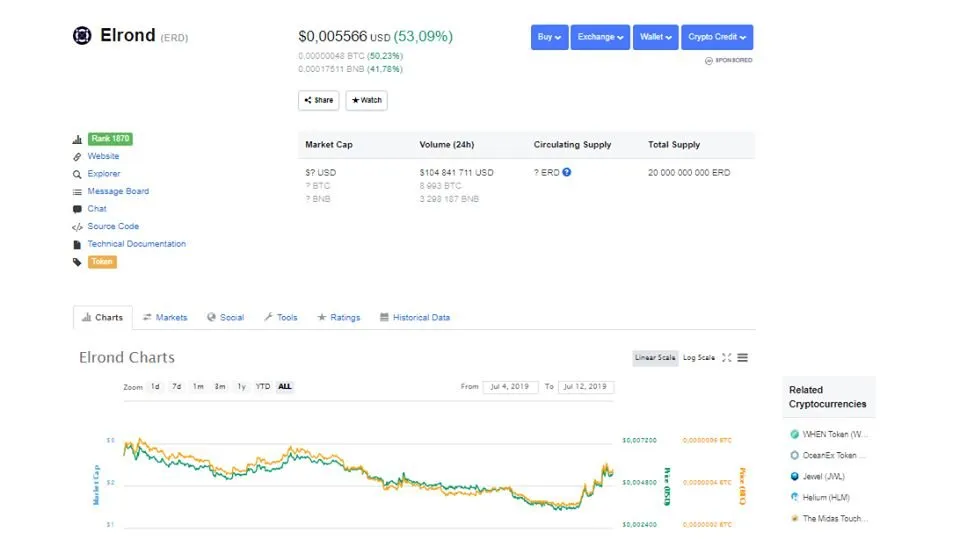960x539 pixels.
Task: Click the Message Board list icon
Action: [77, 192]
